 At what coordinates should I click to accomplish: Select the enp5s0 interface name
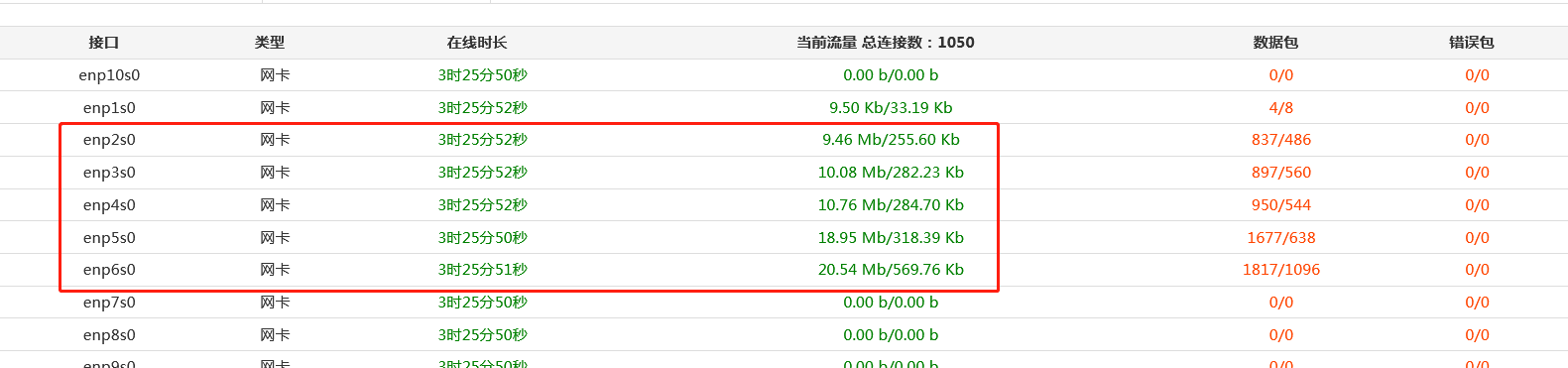(109, 238)
